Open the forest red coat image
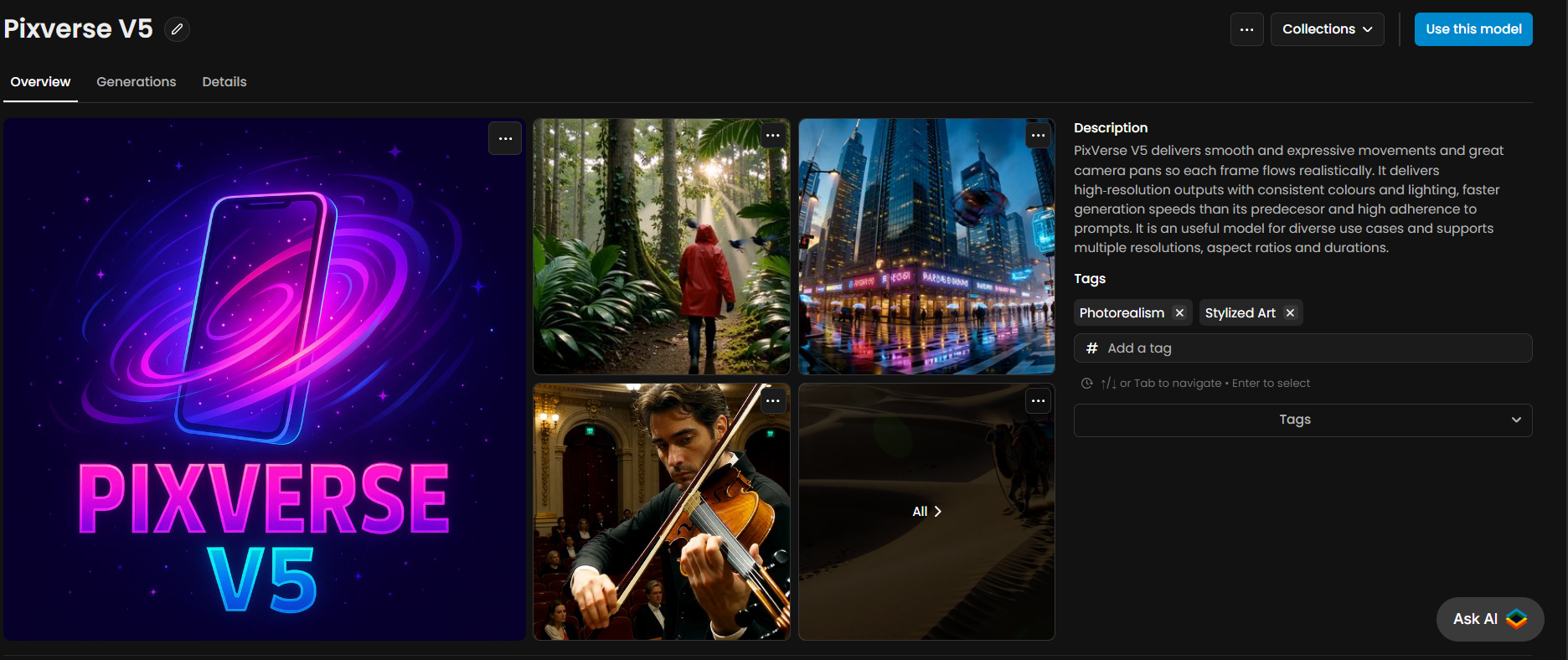 click(x=662, y=246)
